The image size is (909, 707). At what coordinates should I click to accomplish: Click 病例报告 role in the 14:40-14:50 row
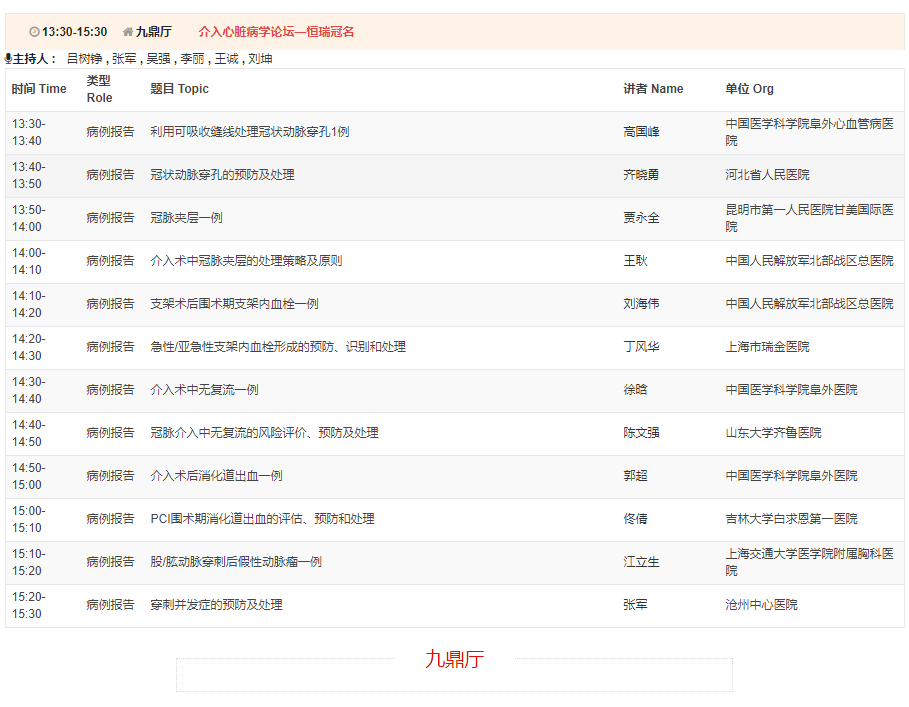(110, 432)
